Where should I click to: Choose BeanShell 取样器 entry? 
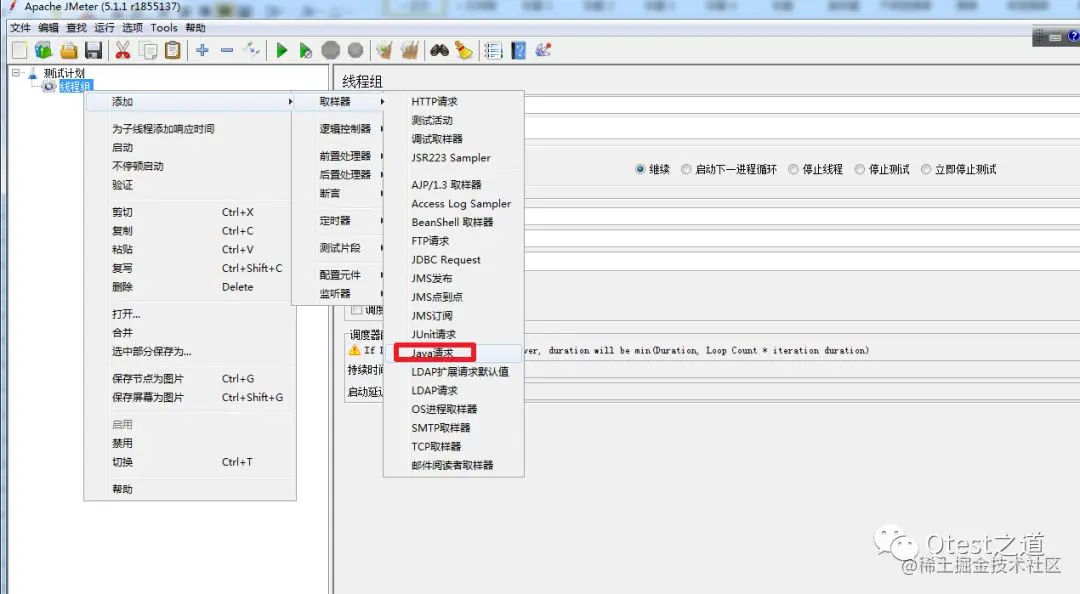454,222
